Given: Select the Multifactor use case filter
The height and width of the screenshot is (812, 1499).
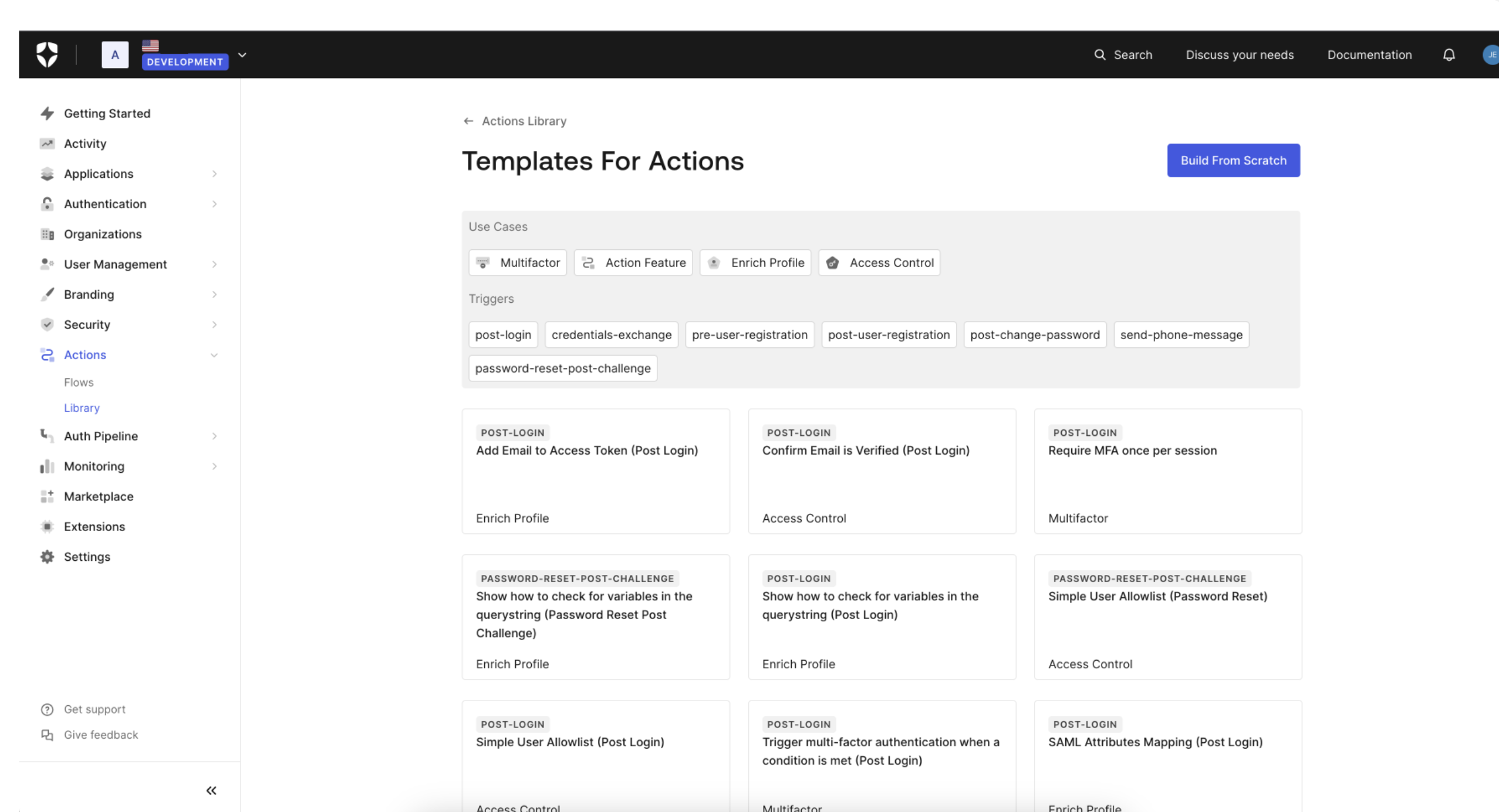Looking at the screenshot, I should click(518, 262).
